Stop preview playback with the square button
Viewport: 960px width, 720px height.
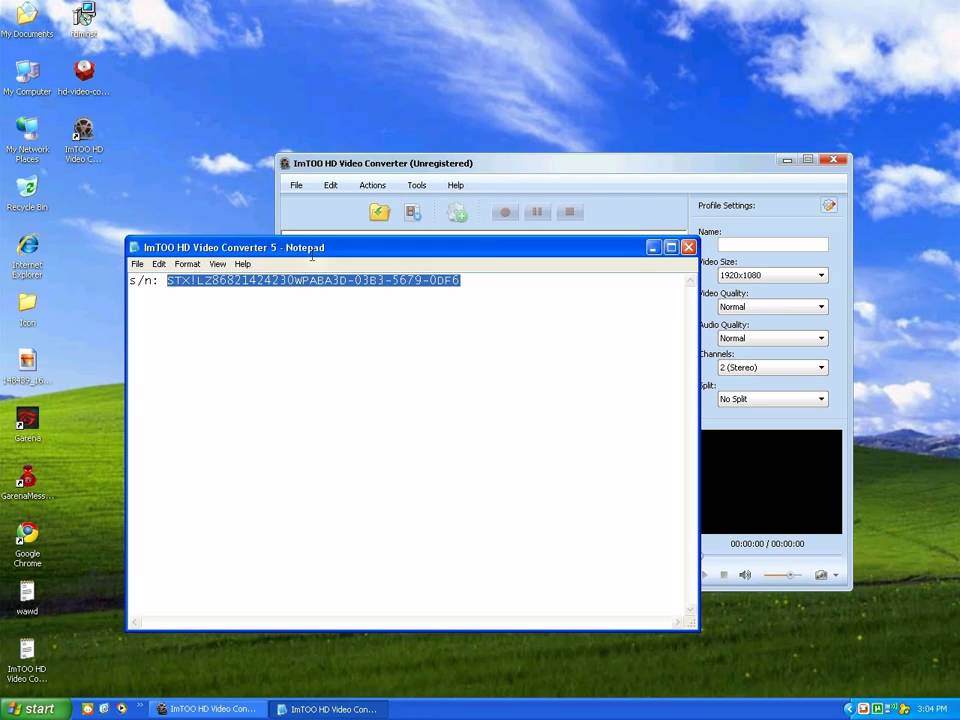click(724, 575)
